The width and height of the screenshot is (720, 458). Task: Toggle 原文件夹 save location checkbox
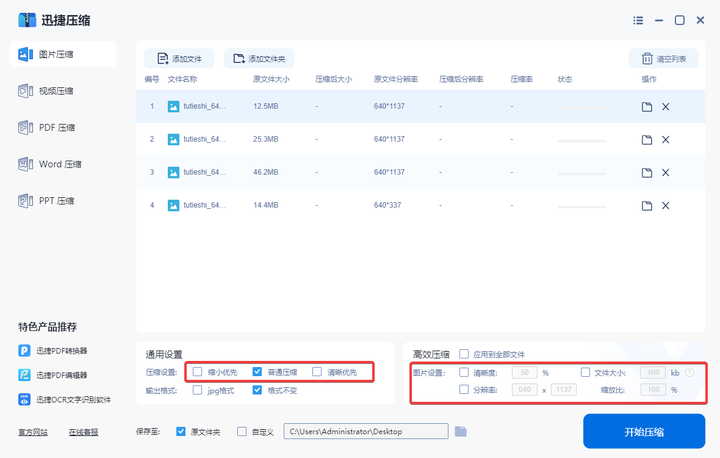(x=181, y=431)
